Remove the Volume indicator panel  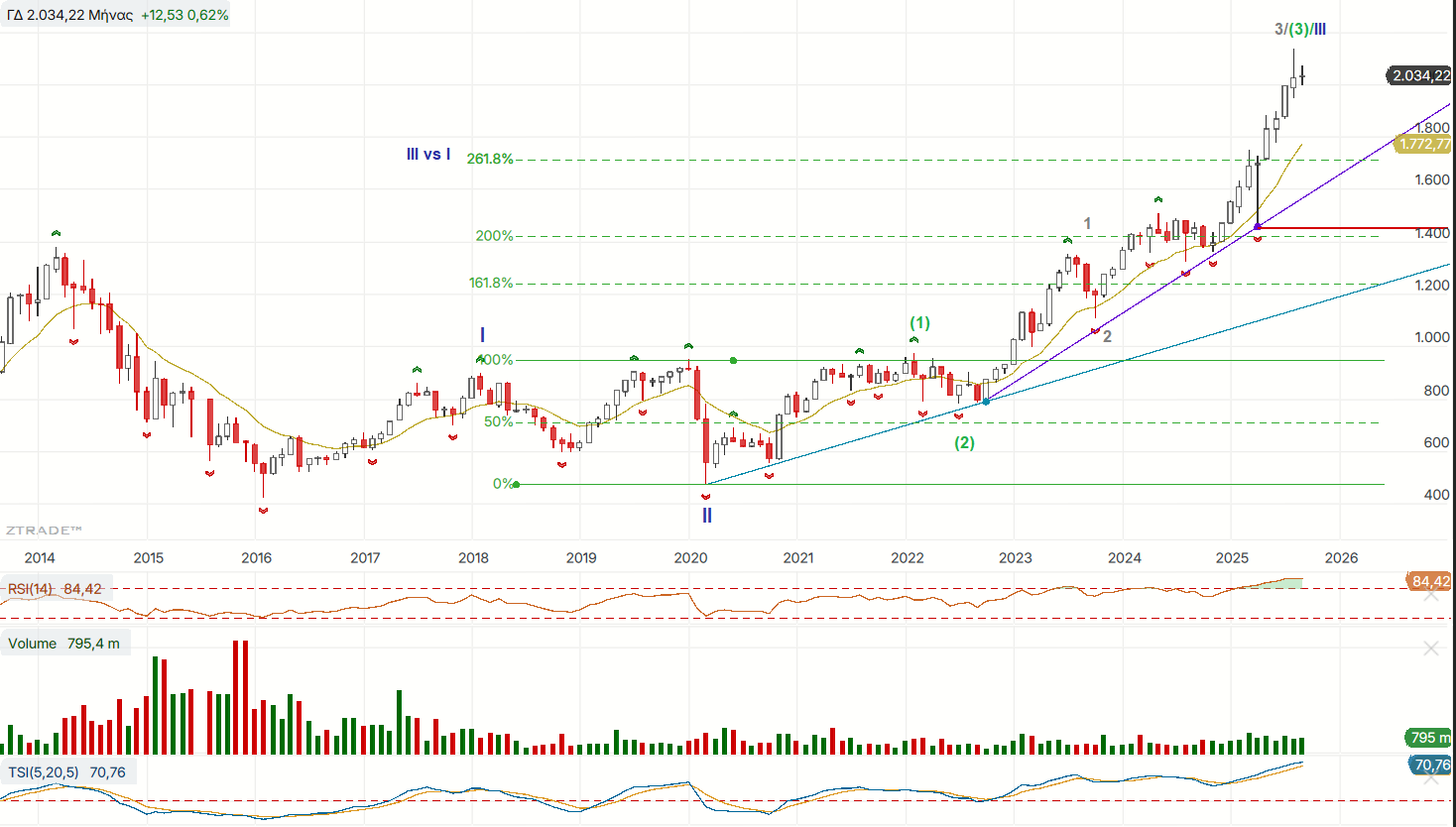(1430, 649)
